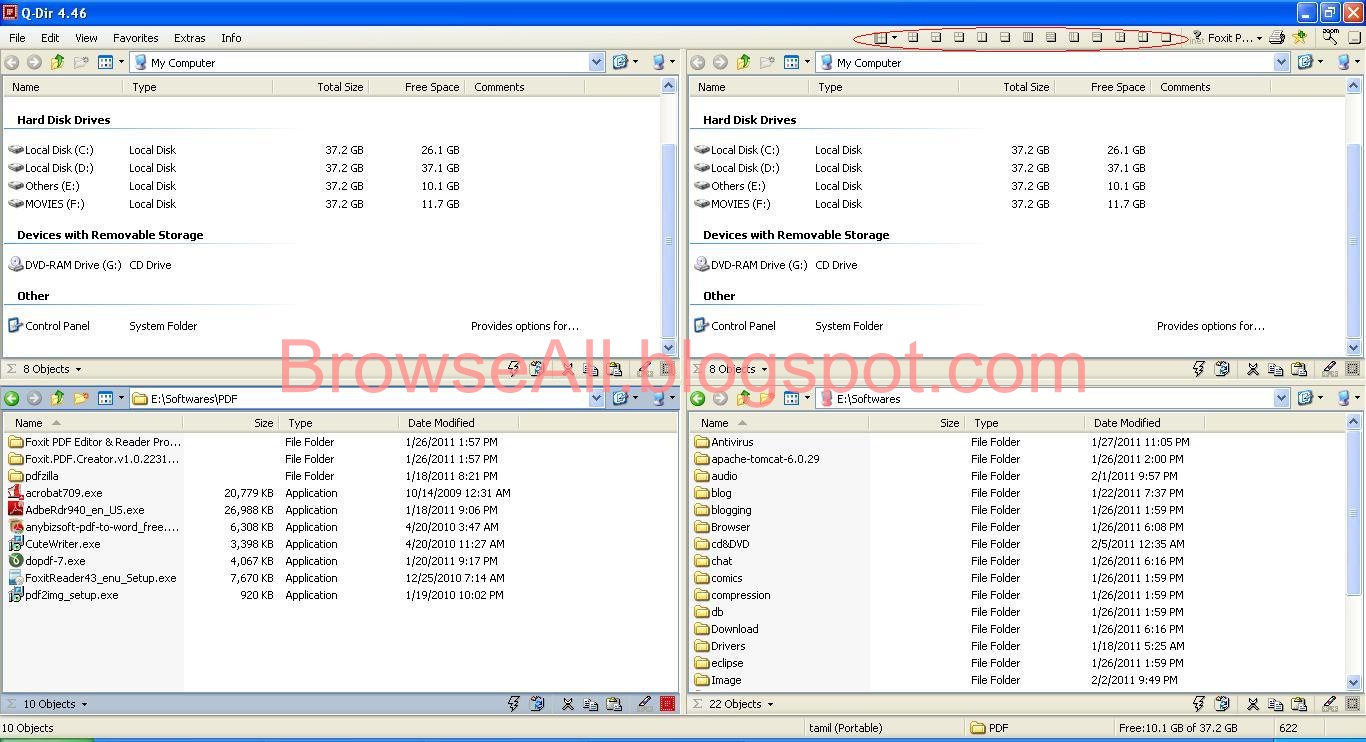The width and height of the screenshot is (1366, 742).
Task: Click lightning icon in 10 Objects status bar
Action: 513,704
